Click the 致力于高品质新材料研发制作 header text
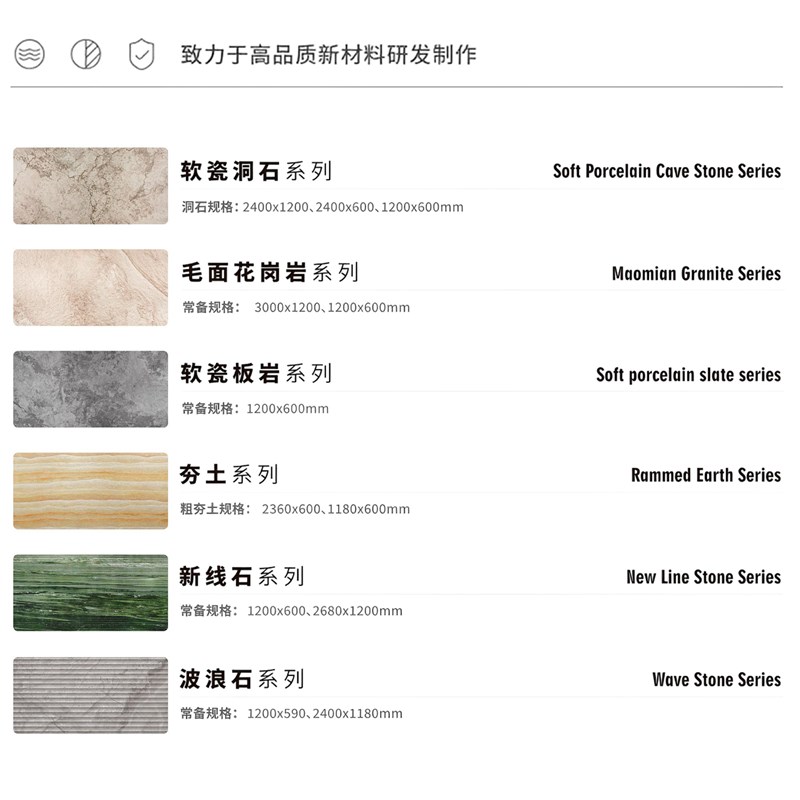 329,55
